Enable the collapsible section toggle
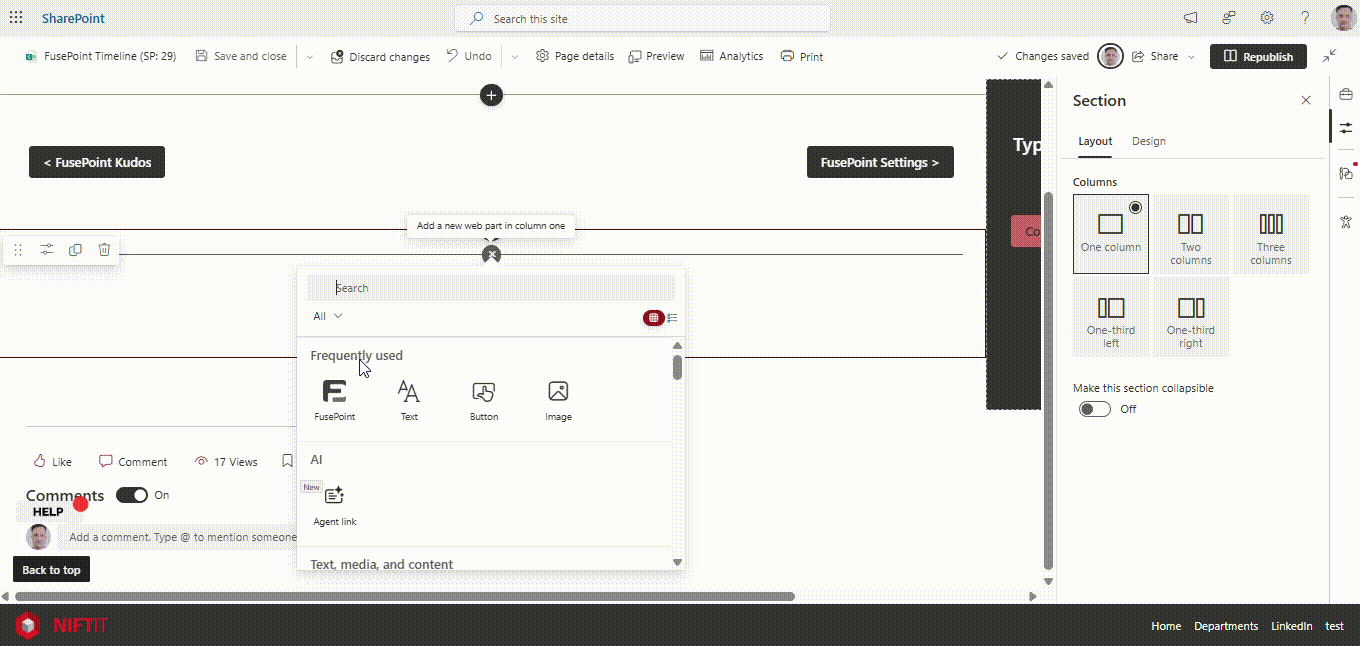The height and width of the screenshot is (646, 1360). 1094,409
